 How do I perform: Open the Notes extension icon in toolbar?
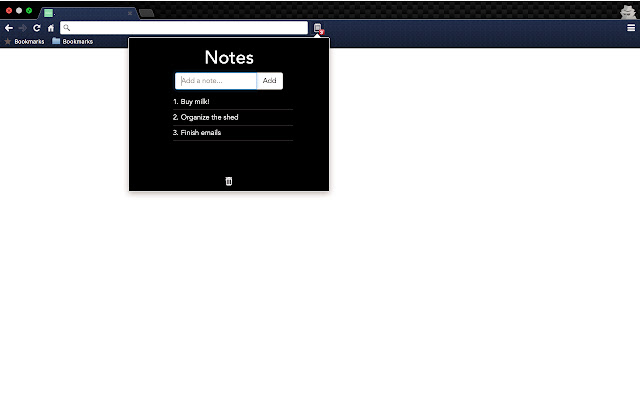pyautogui.click(x=318, y=28)
